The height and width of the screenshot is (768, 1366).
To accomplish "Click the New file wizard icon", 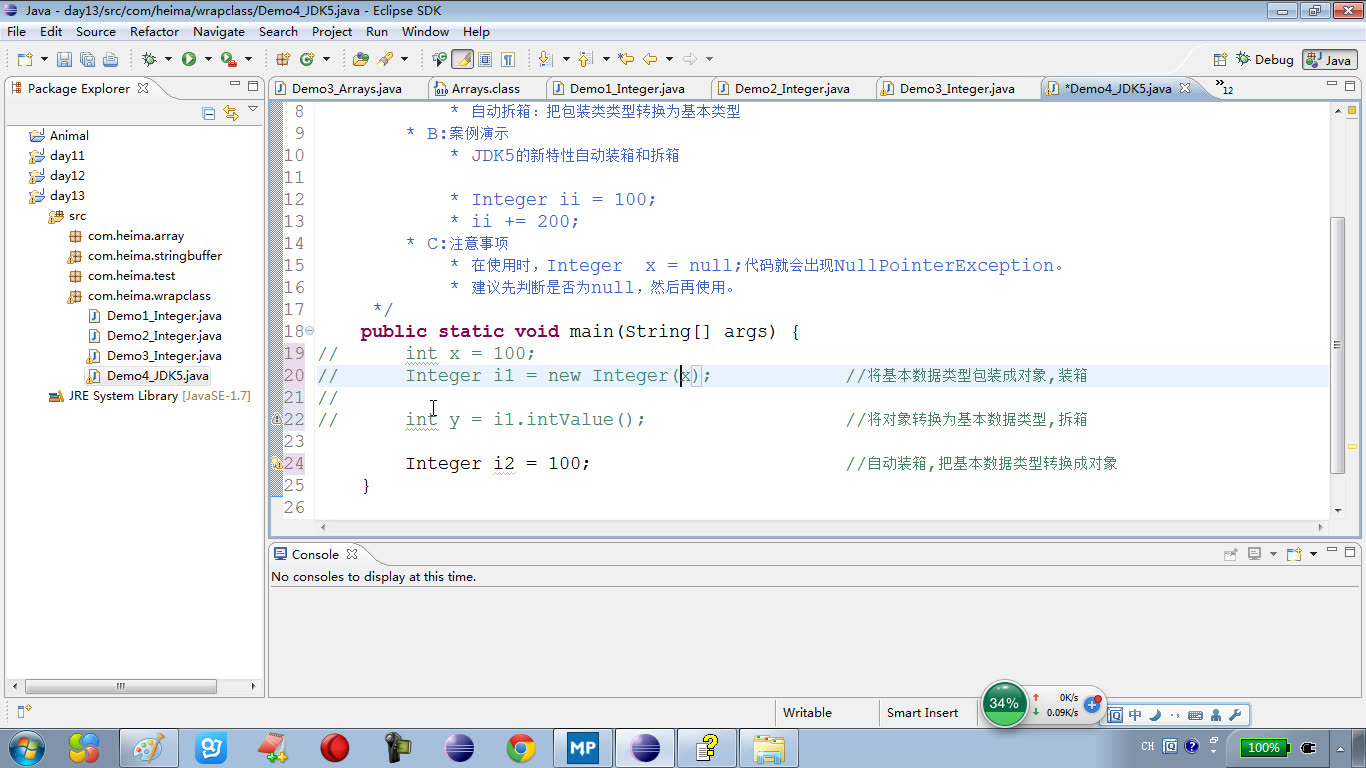I will 24,60.
